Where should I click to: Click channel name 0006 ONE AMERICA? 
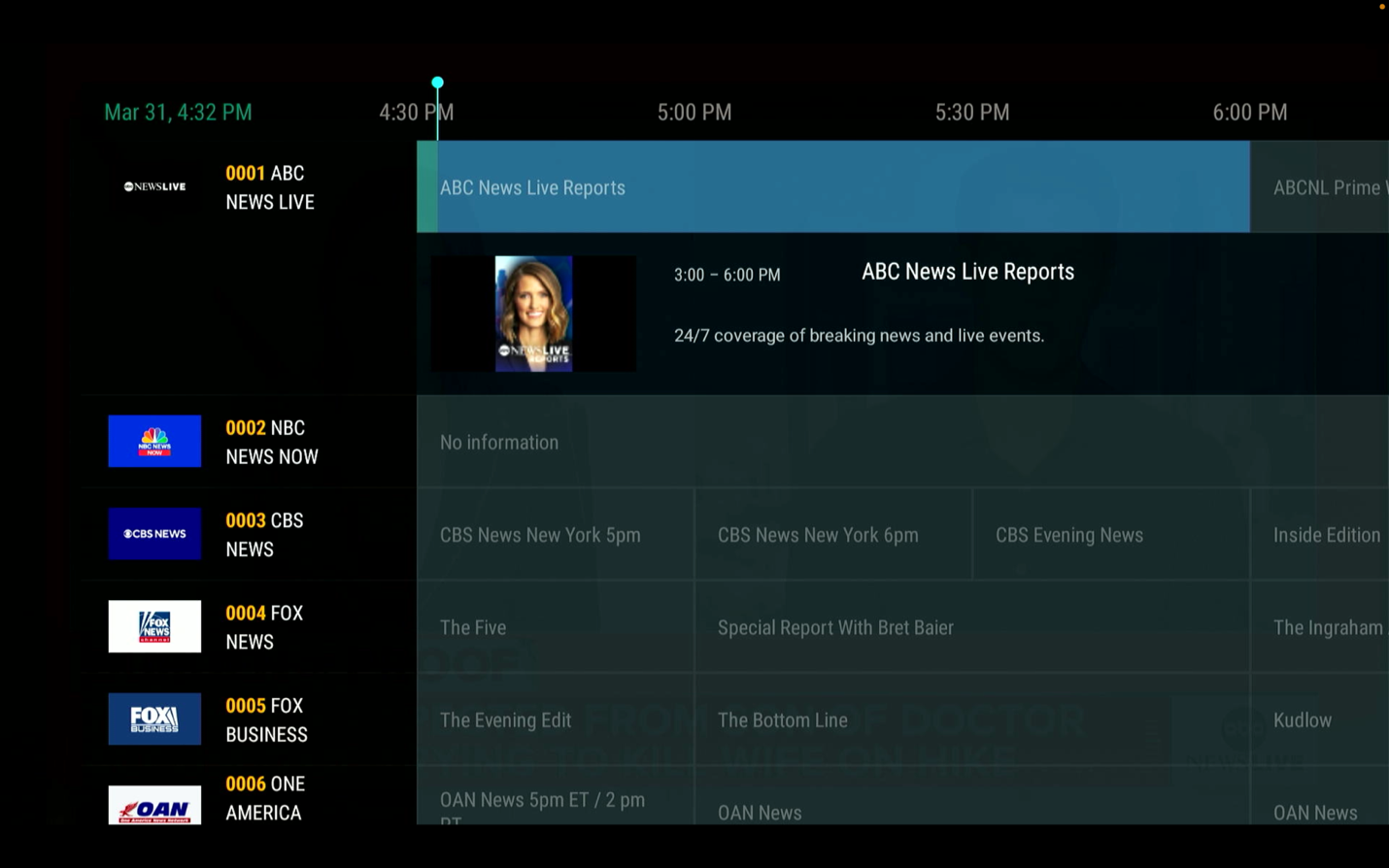click(x=265, y=798)
